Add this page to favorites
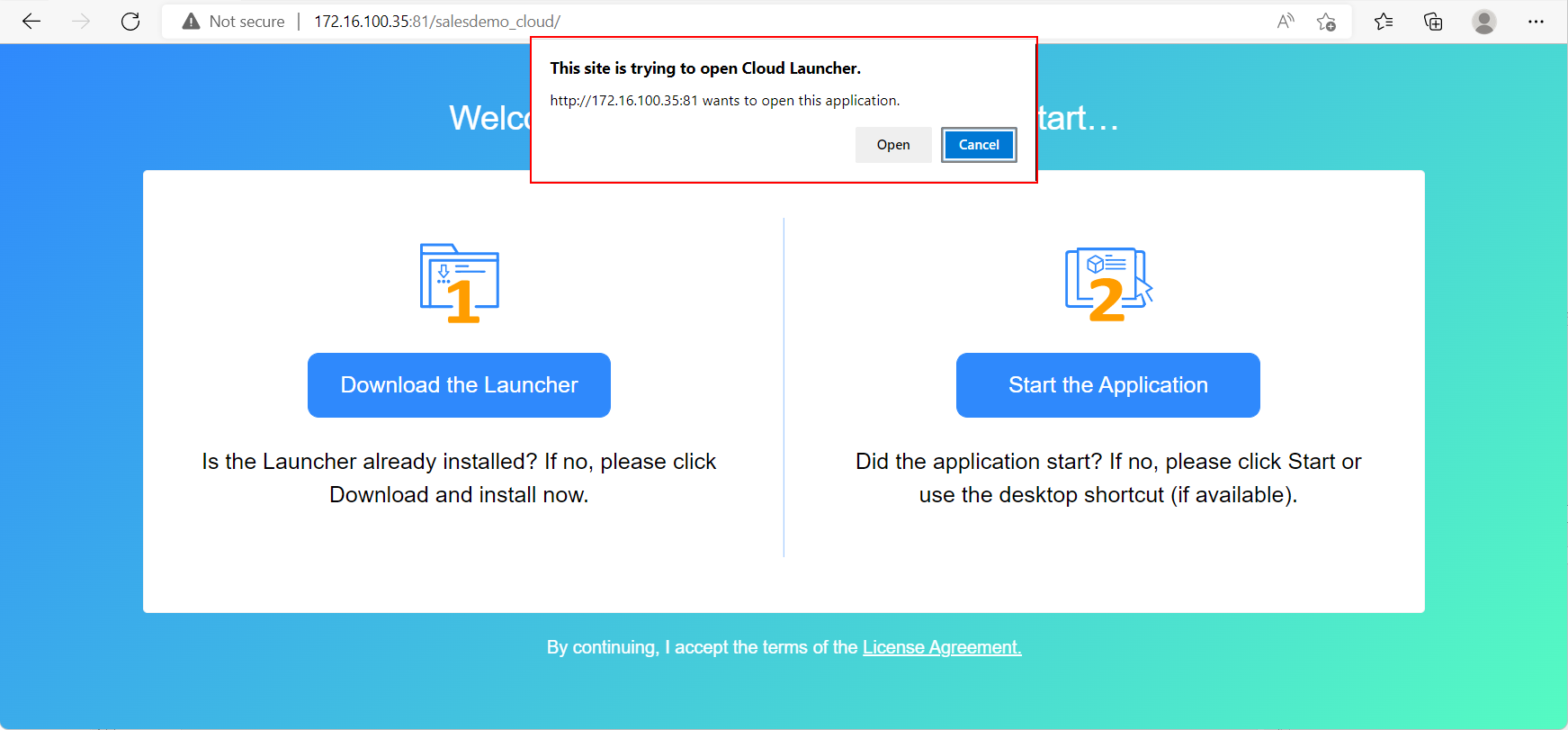1568x730 pixels. click(x=1326, y=22)
